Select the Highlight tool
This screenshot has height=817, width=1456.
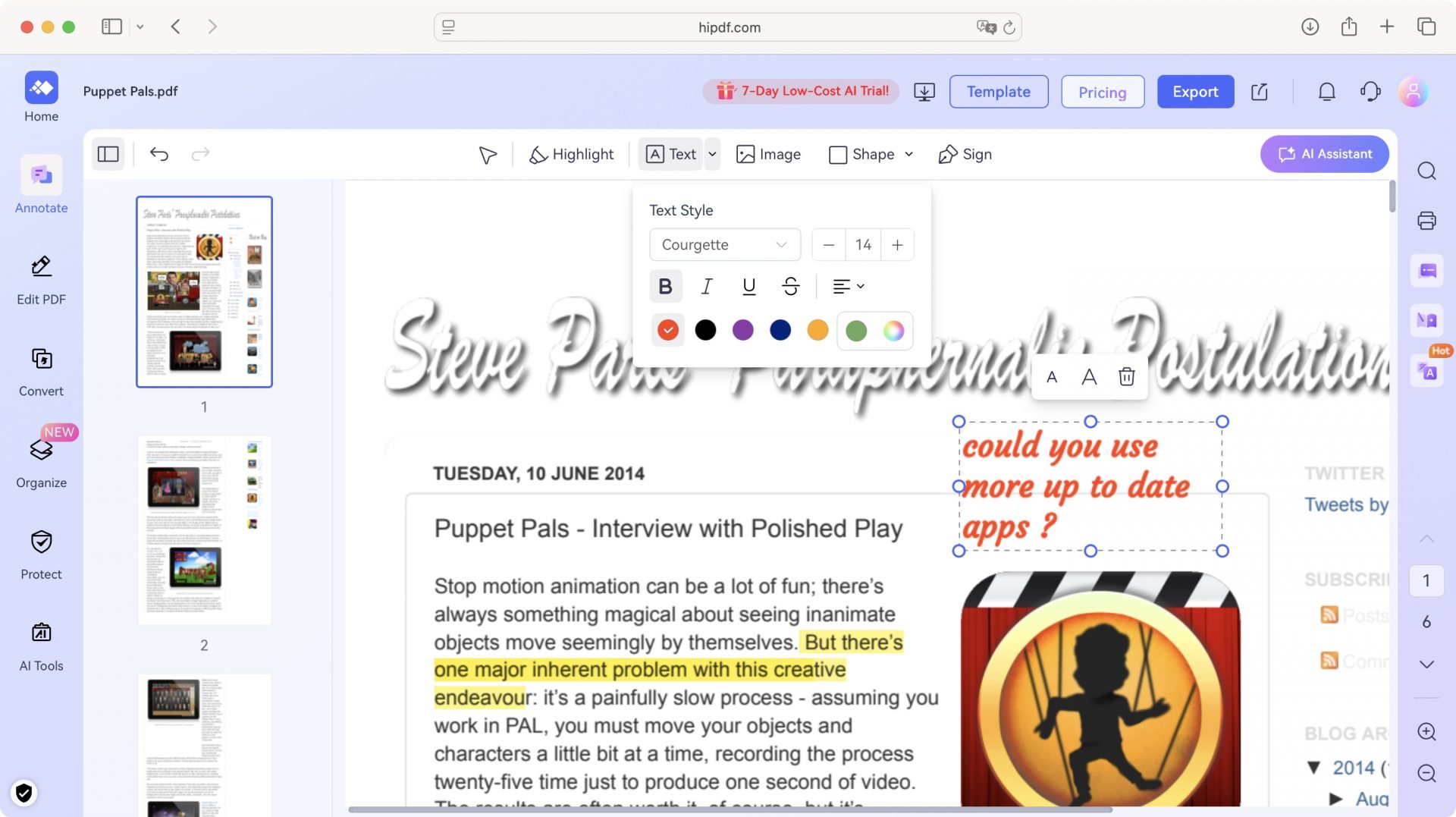coord(571,154)
